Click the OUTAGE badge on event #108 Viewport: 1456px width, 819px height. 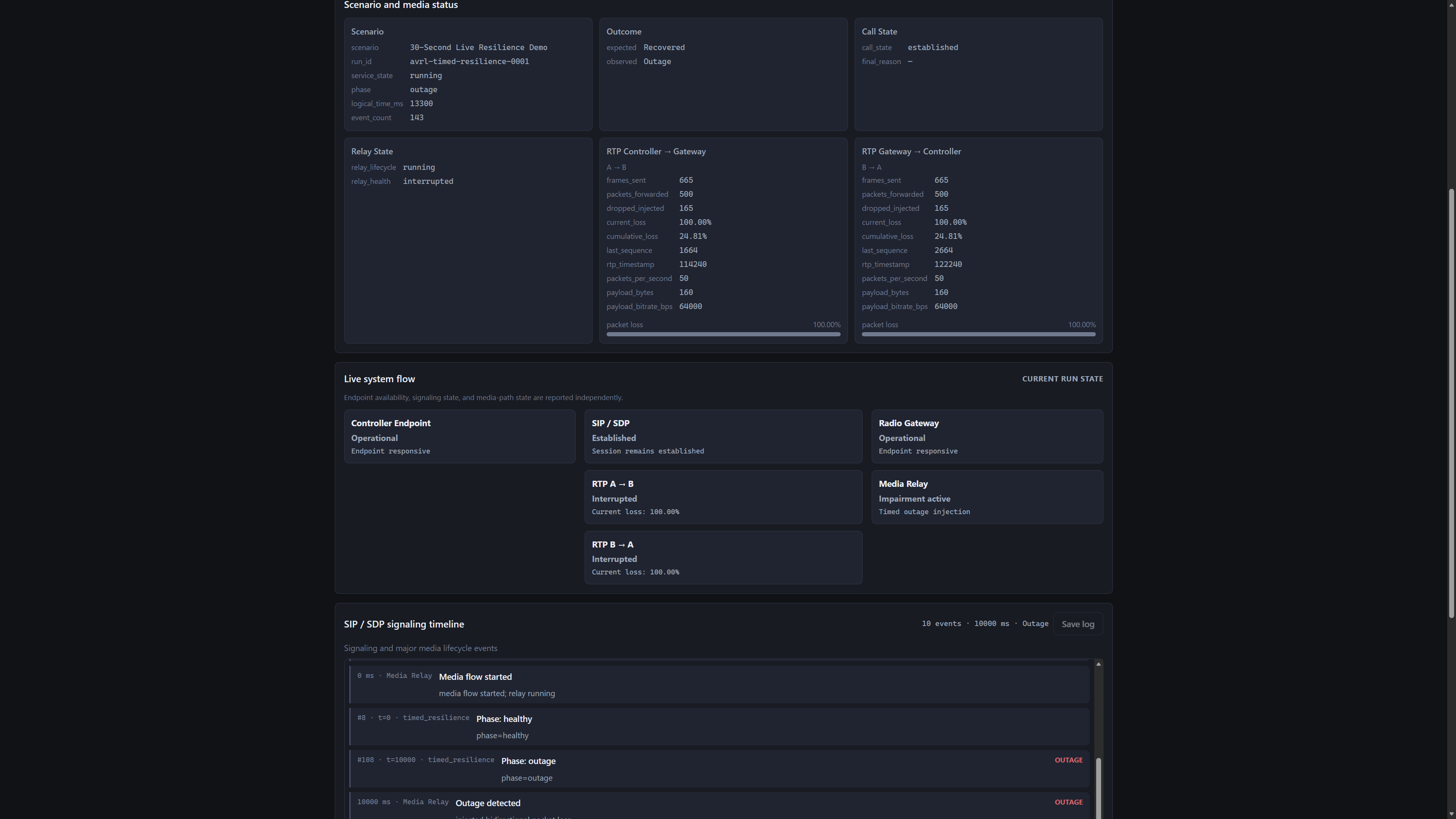click(1068, 760)
